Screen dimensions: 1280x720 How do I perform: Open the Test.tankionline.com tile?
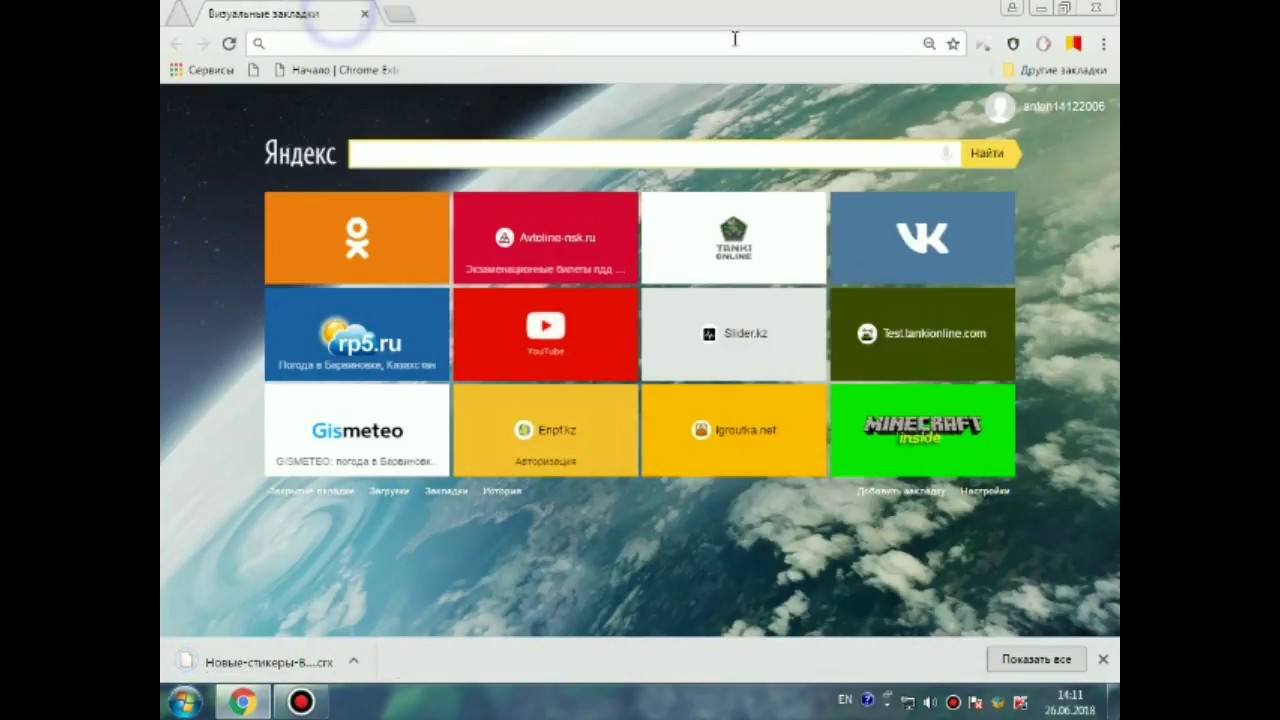(x=922, y=334)
